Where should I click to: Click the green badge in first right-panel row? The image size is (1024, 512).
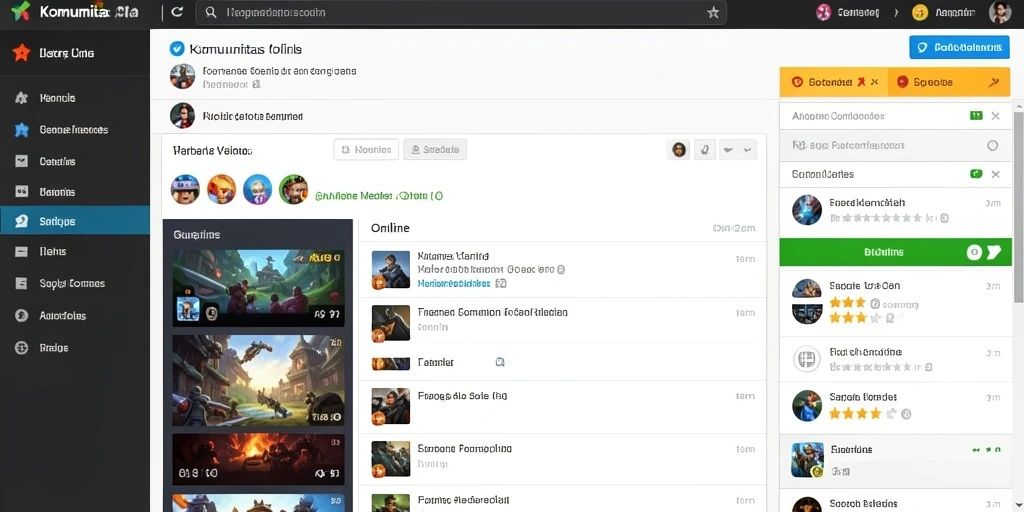click(976, 116)
